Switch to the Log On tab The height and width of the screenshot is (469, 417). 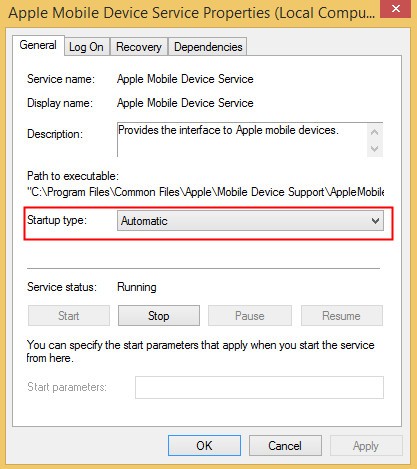(86, 47)
